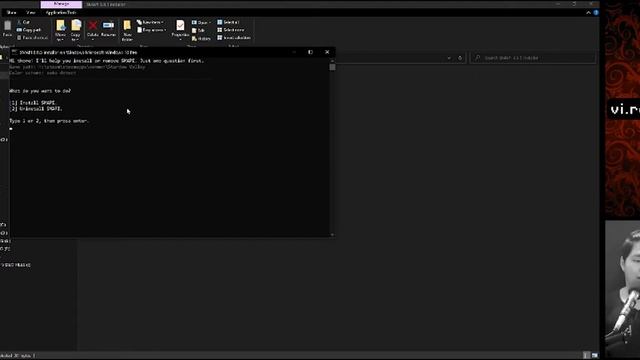Refresh the Explorer address bar
640x360 pixels.
tap(460, 58)
